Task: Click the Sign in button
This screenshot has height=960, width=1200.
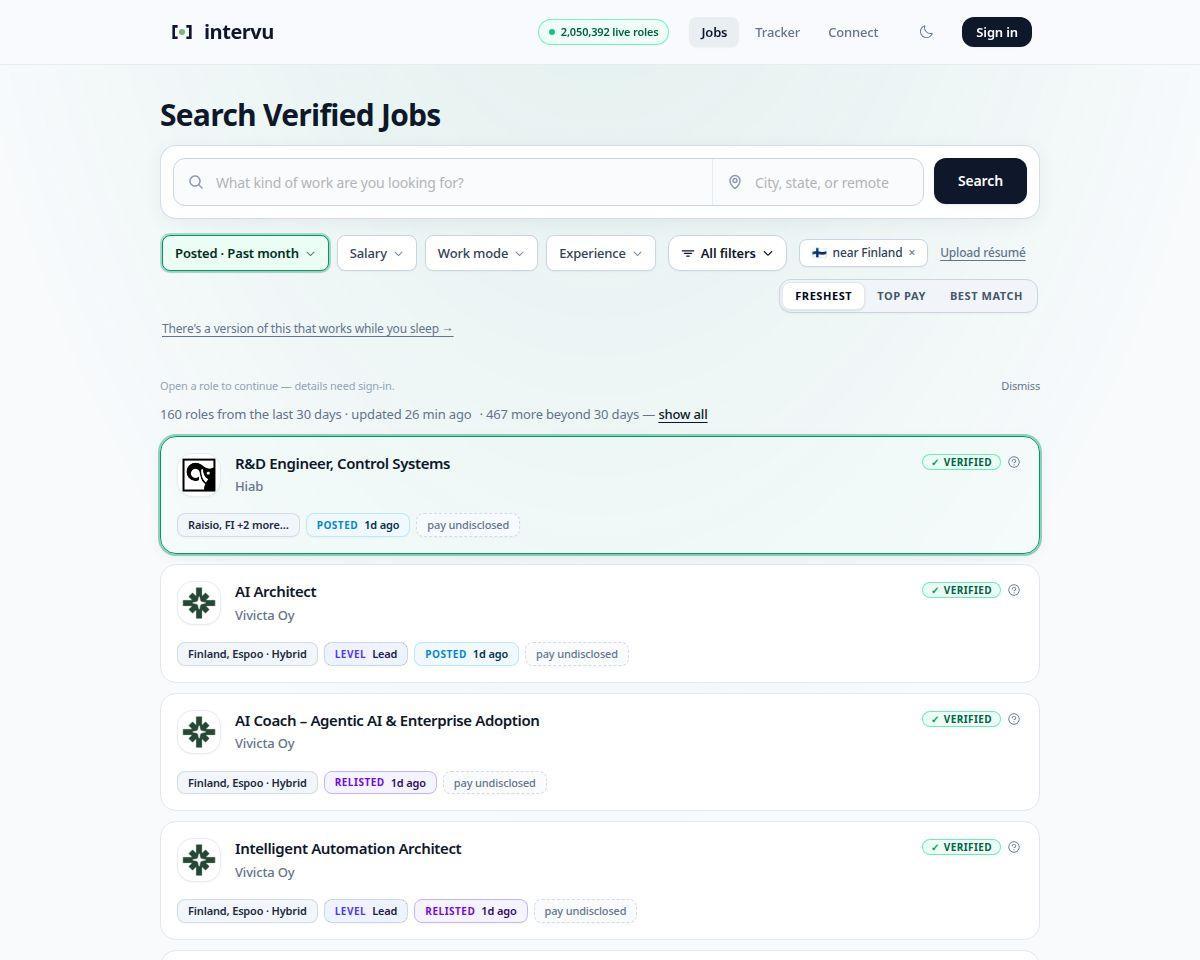Action: (996, 32)
